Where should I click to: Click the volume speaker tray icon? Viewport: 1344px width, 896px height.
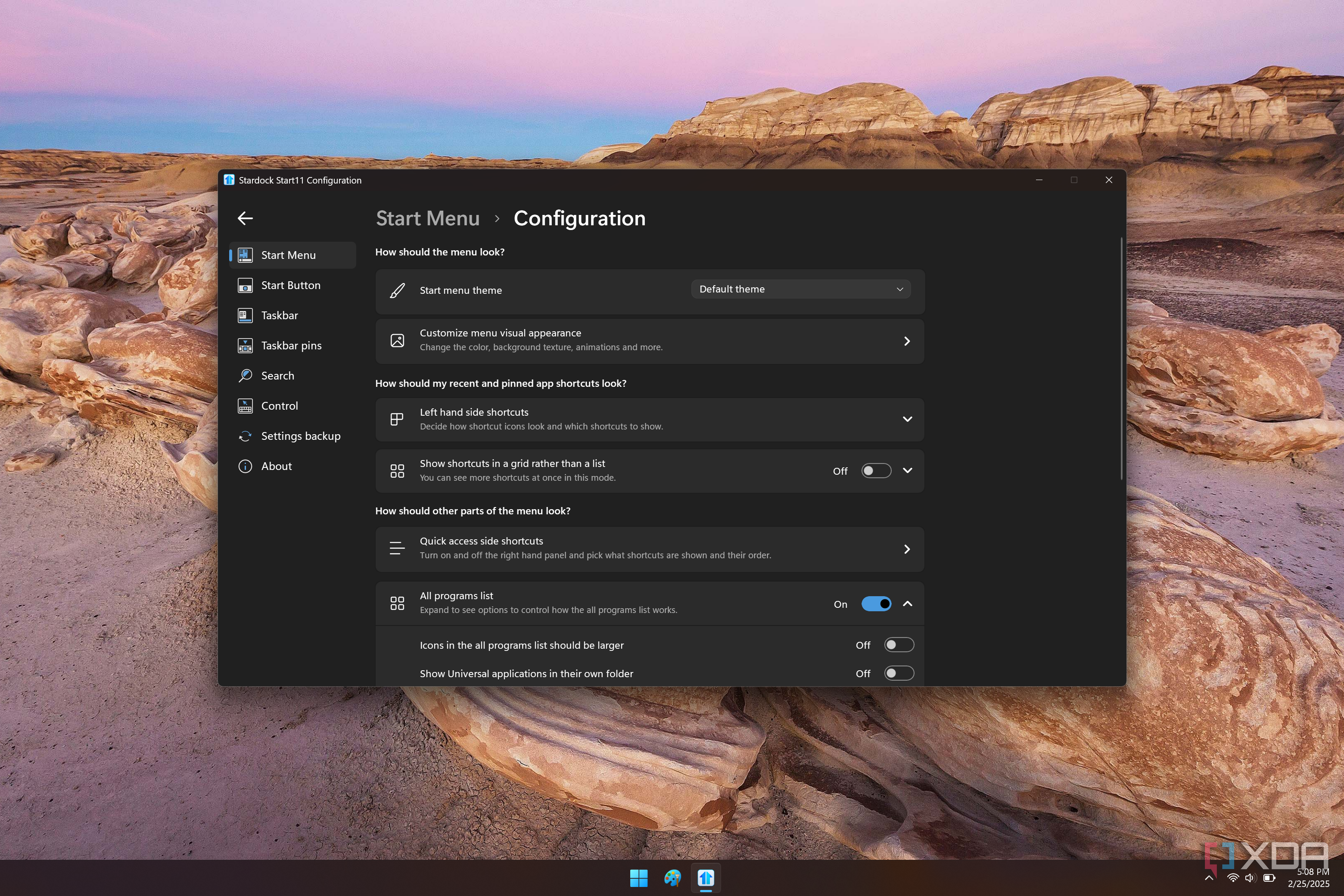(1250, 878)
